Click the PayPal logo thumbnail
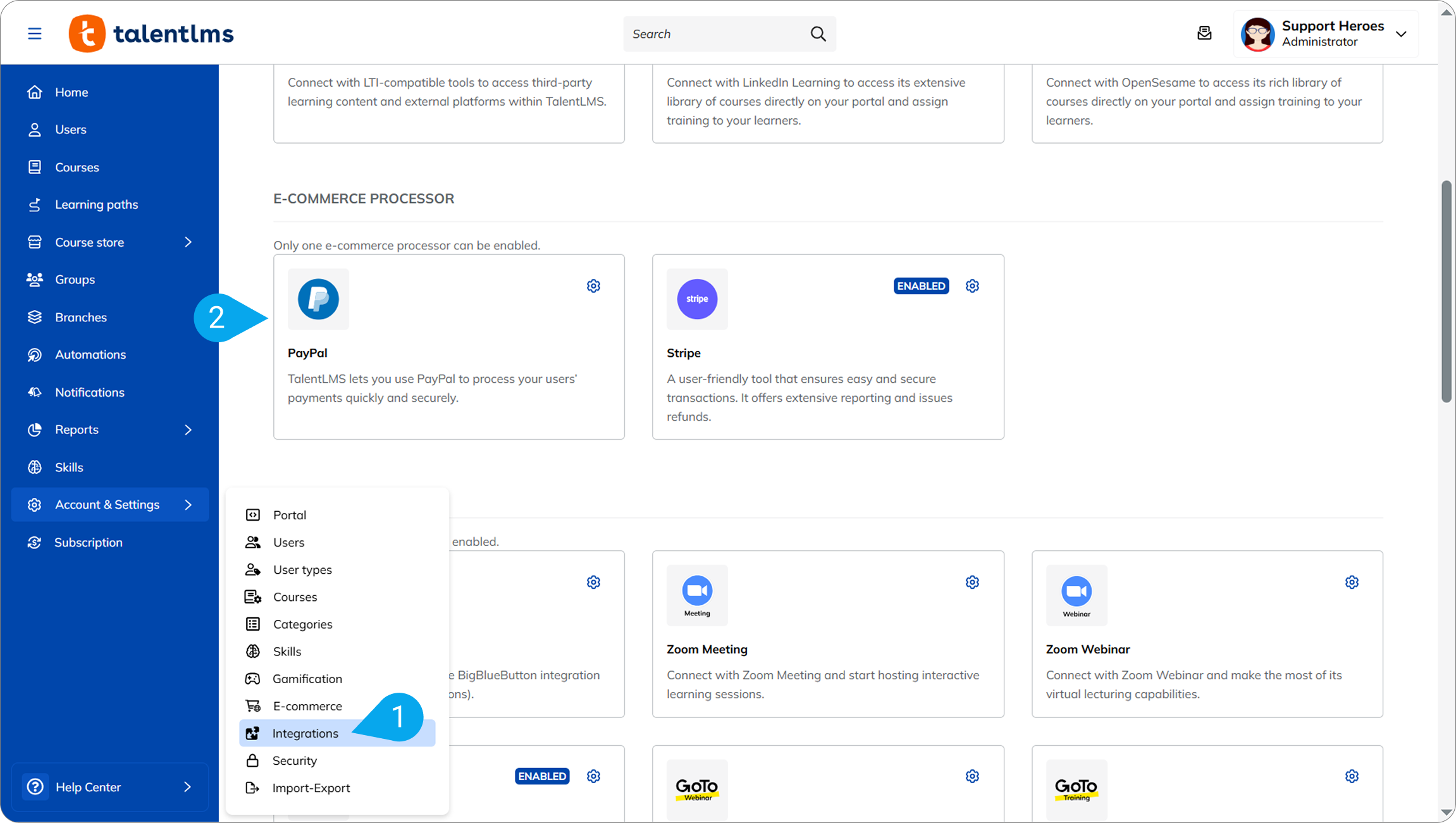 318,299
